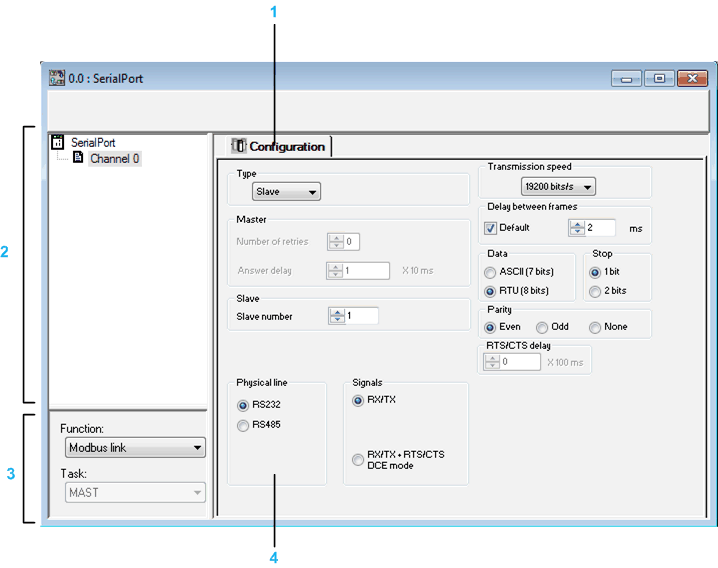Expand the Function dropdown showing Modbus link
Viewport: 718px width, 568px height.
pos(133,447)
